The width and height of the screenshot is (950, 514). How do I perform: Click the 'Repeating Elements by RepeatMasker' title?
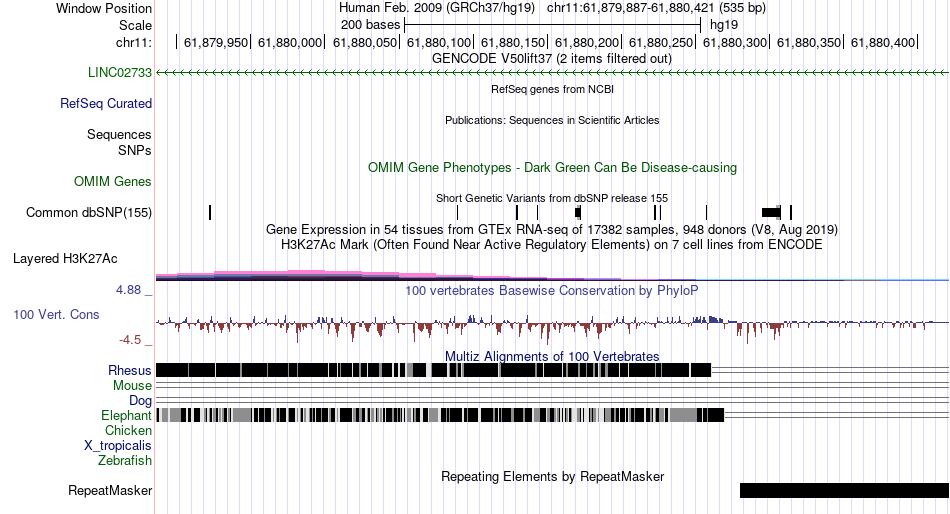[552, 476]
